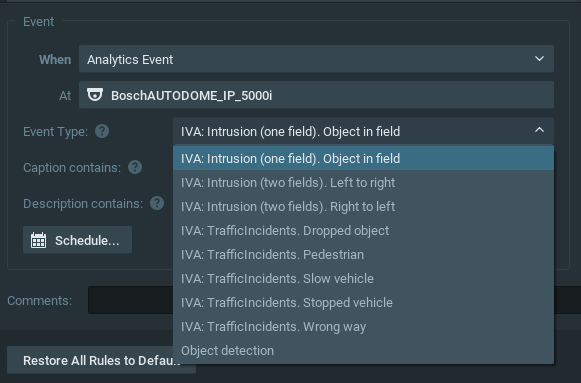Click the At label
Viewport: 581px width, 383px height.
pos(65,96)
